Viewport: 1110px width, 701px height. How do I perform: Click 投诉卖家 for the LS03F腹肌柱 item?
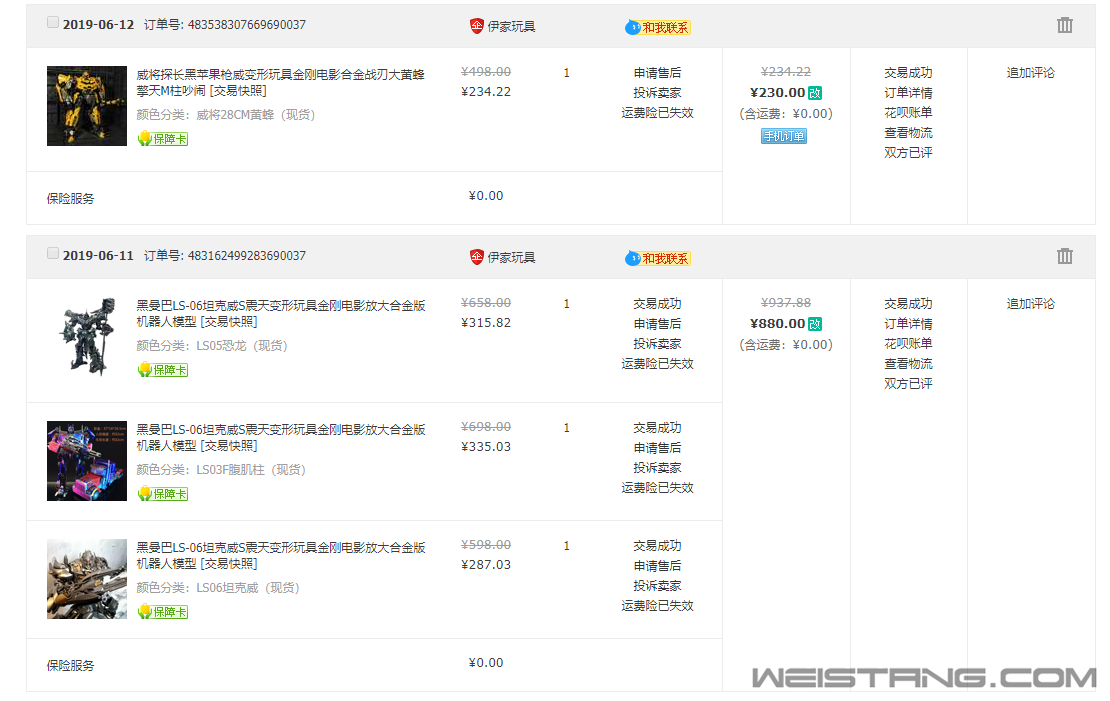point(657,467)
